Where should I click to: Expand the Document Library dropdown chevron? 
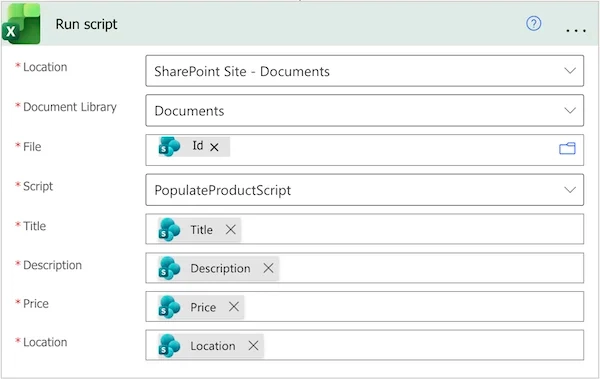coord(570,111)
